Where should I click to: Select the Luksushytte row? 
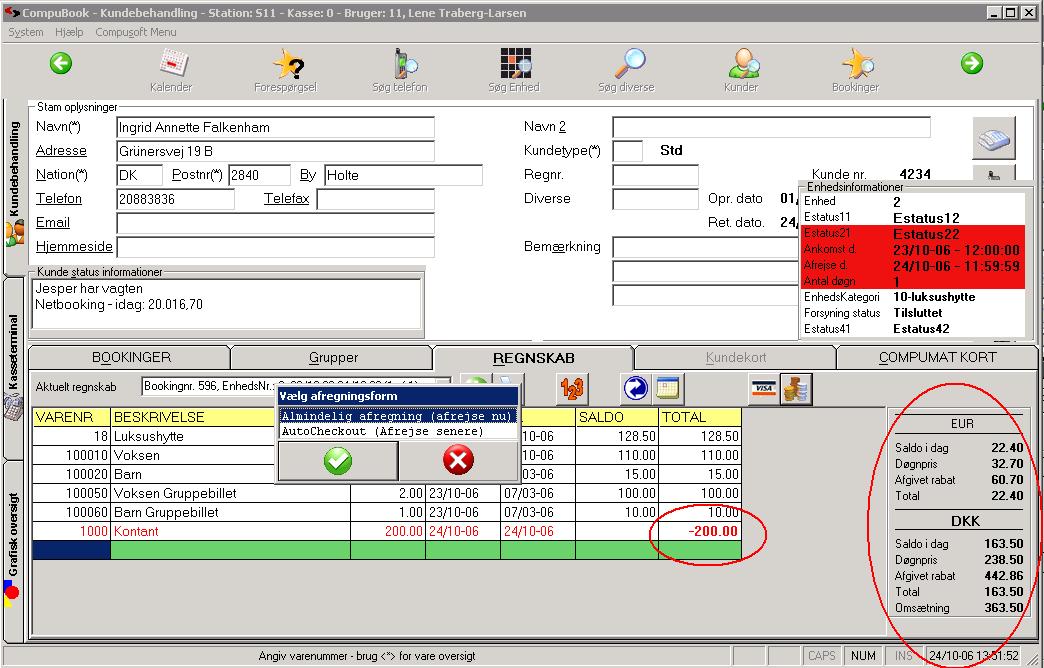[x=386, y=436]
